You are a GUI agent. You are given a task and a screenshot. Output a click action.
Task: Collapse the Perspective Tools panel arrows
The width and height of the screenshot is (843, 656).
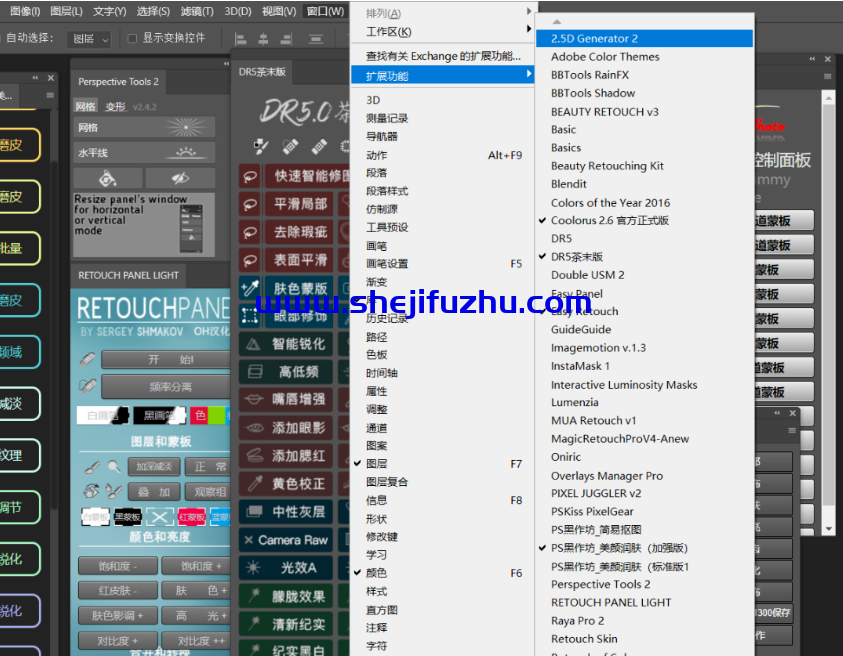coord(226,63)
